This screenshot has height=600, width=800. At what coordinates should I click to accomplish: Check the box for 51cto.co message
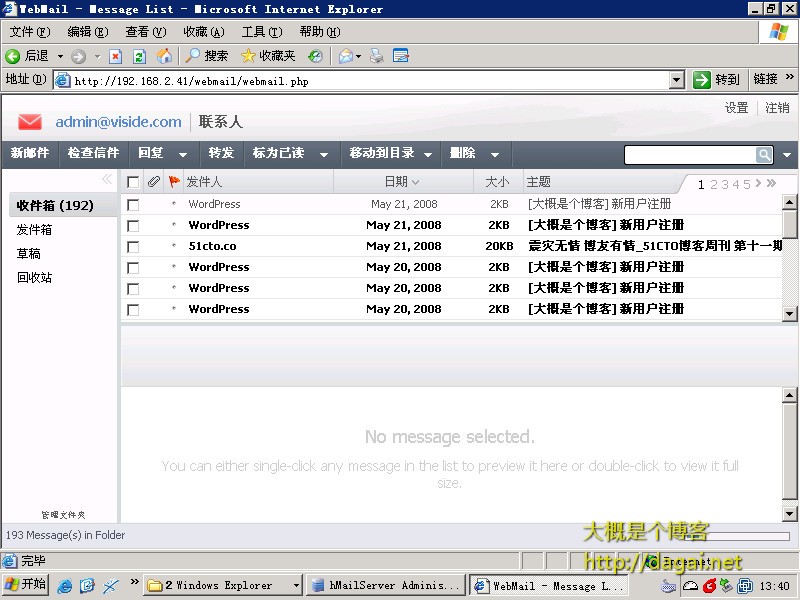point(133,246)
